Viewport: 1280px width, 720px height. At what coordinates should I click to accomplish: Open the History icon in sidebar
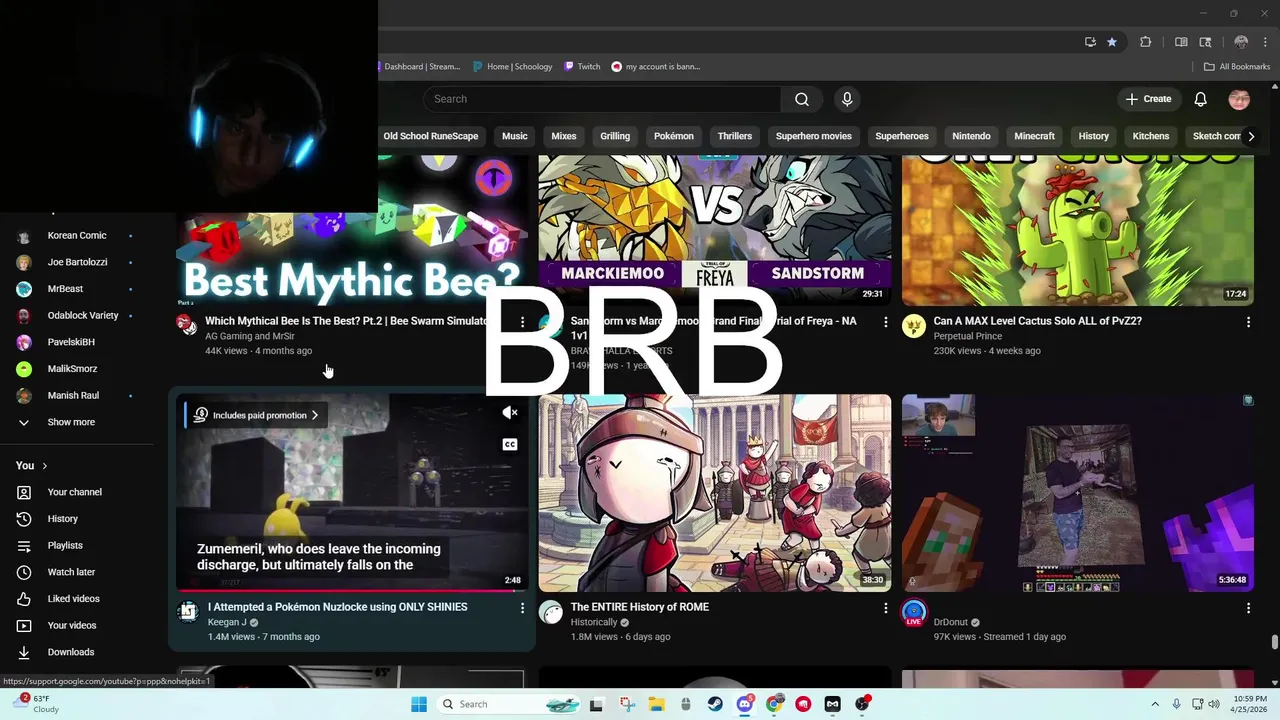pyautogui.click(x=24, y=519)
